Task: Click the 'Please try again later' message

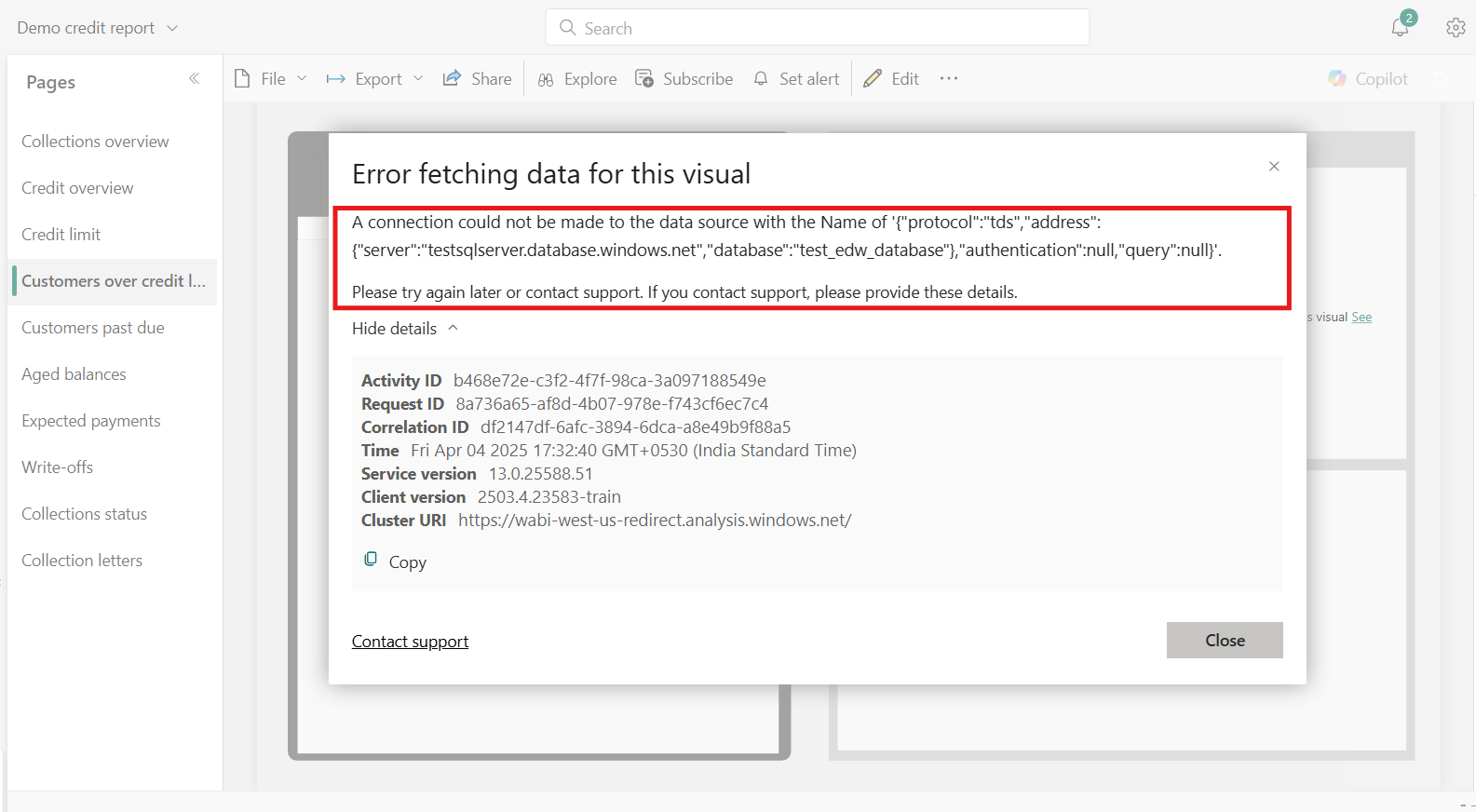Action: tap(684, 292)
